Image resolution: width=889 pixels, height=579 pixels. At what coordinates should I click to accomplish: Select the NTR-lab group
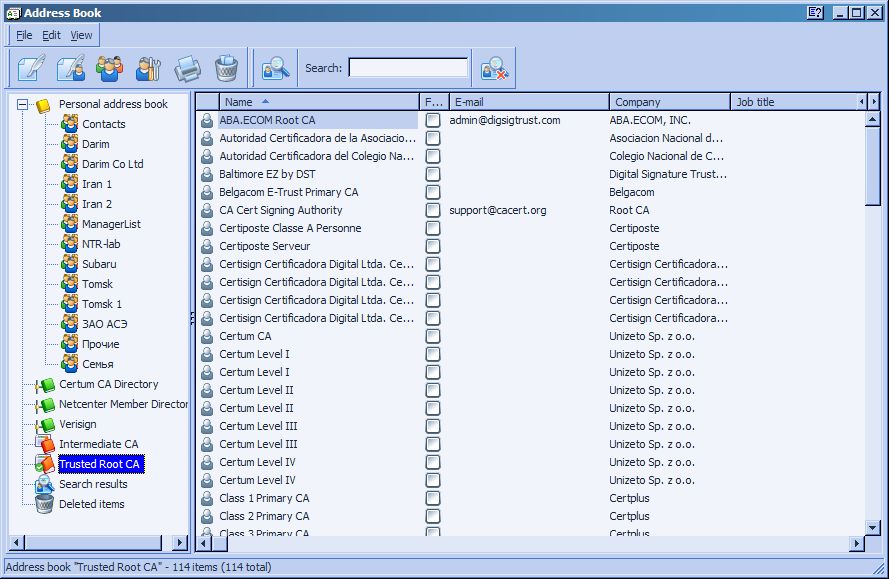(x=101, y=244)
